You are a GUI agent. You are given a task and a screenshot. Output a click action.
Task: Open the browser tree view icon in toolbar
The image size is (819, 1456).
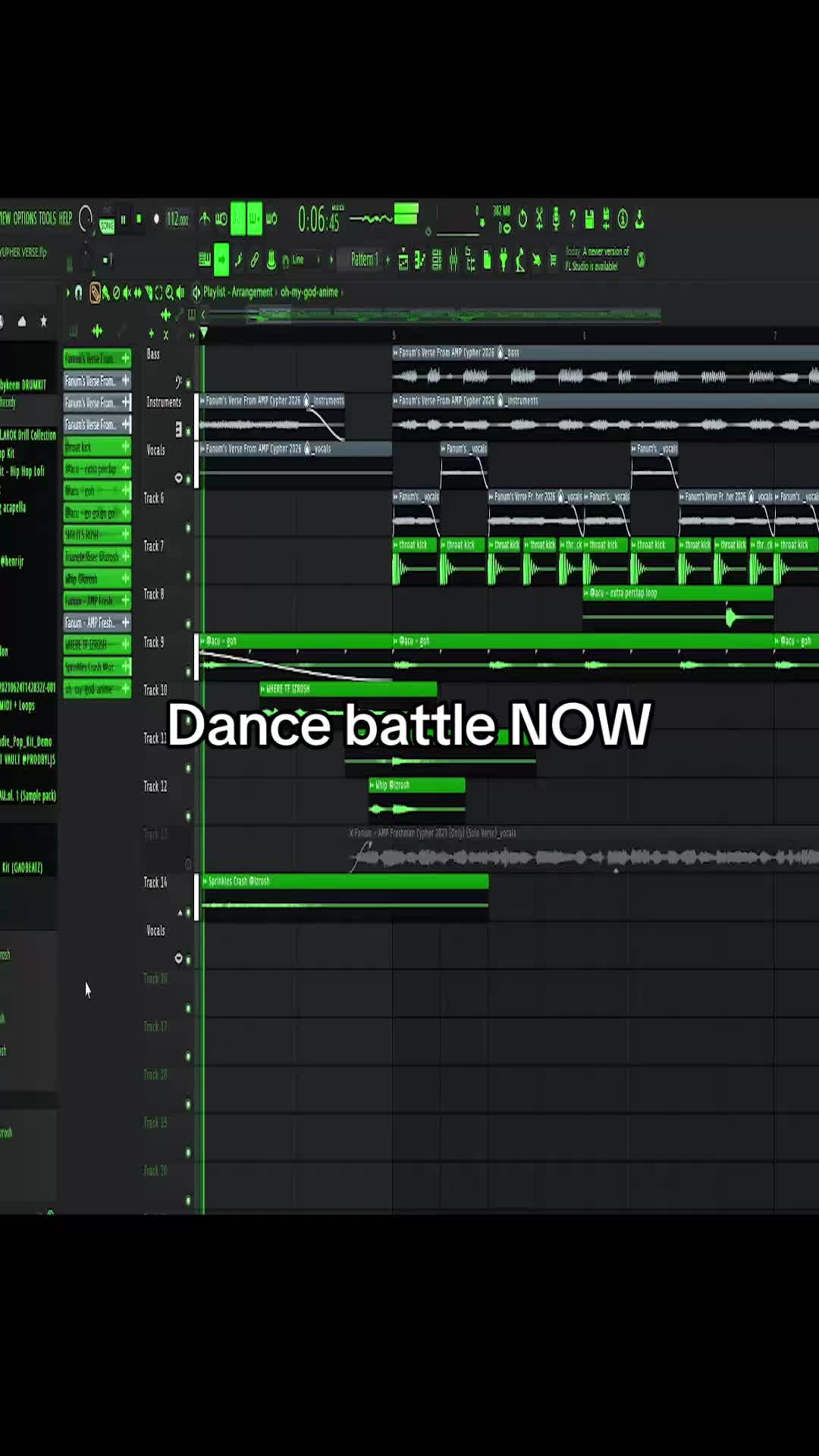(470, 261)
